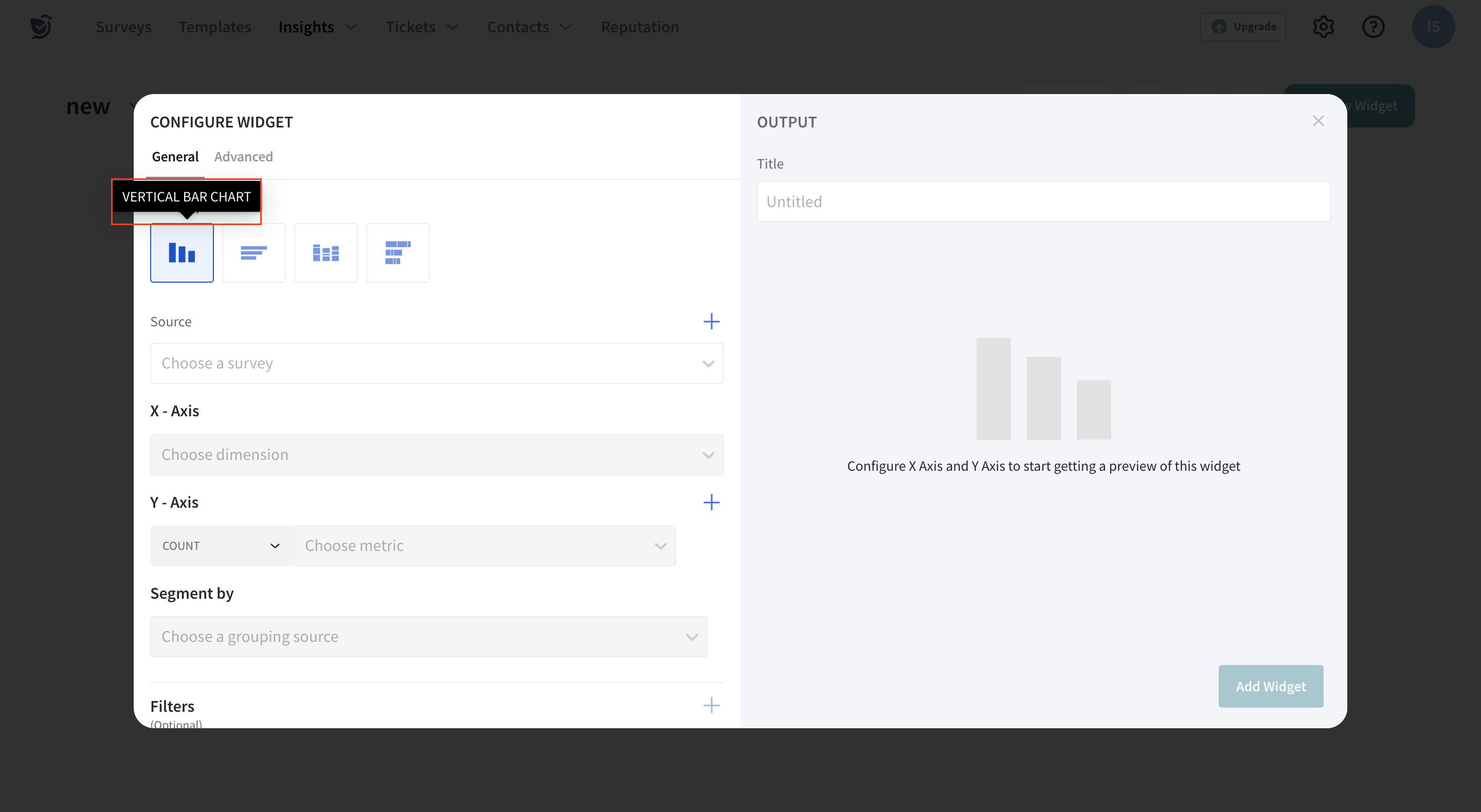Open the Choose a survey dropdown
The image size is (1481, 812).
(x=437, y=363)
